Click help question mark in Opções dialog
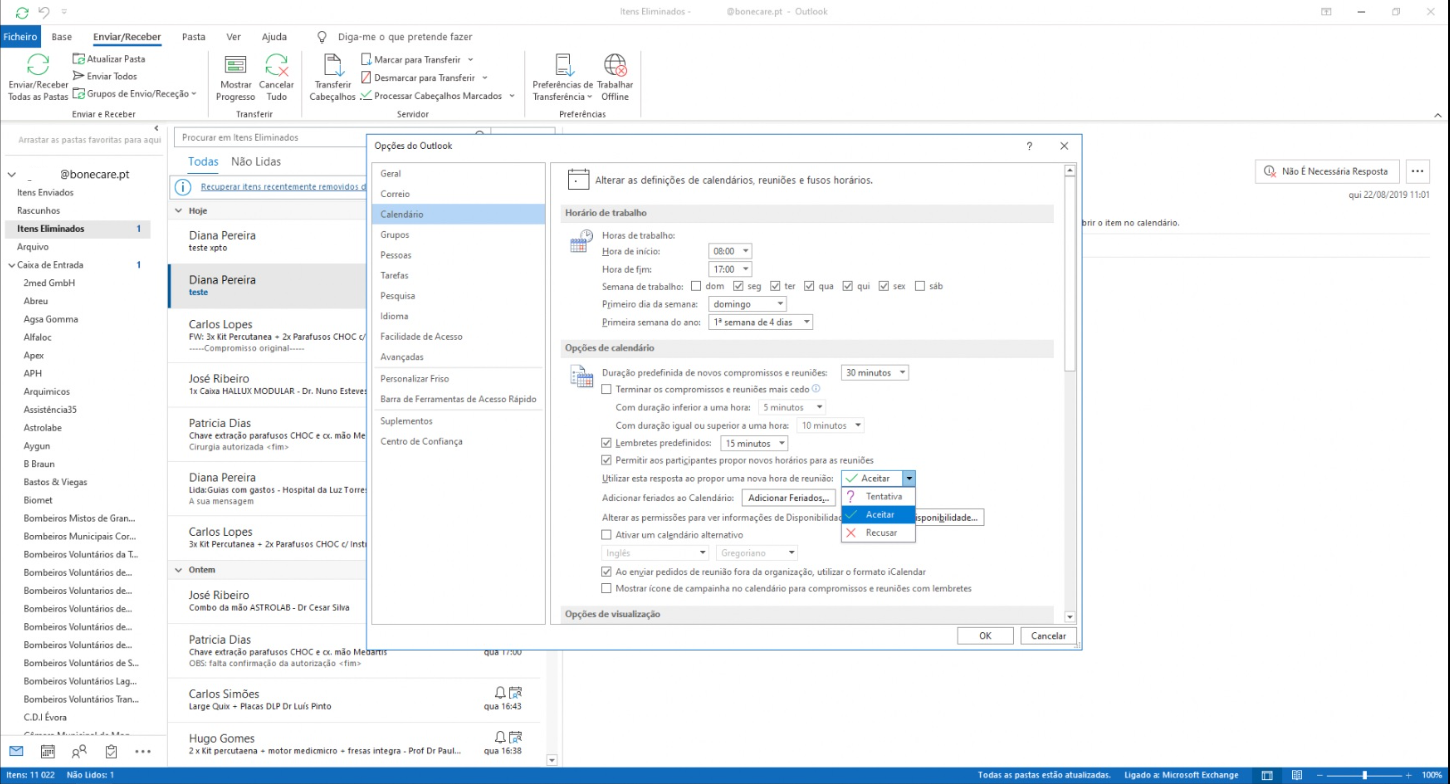This screenshot has width=1450, height=784. [1030, 146]
